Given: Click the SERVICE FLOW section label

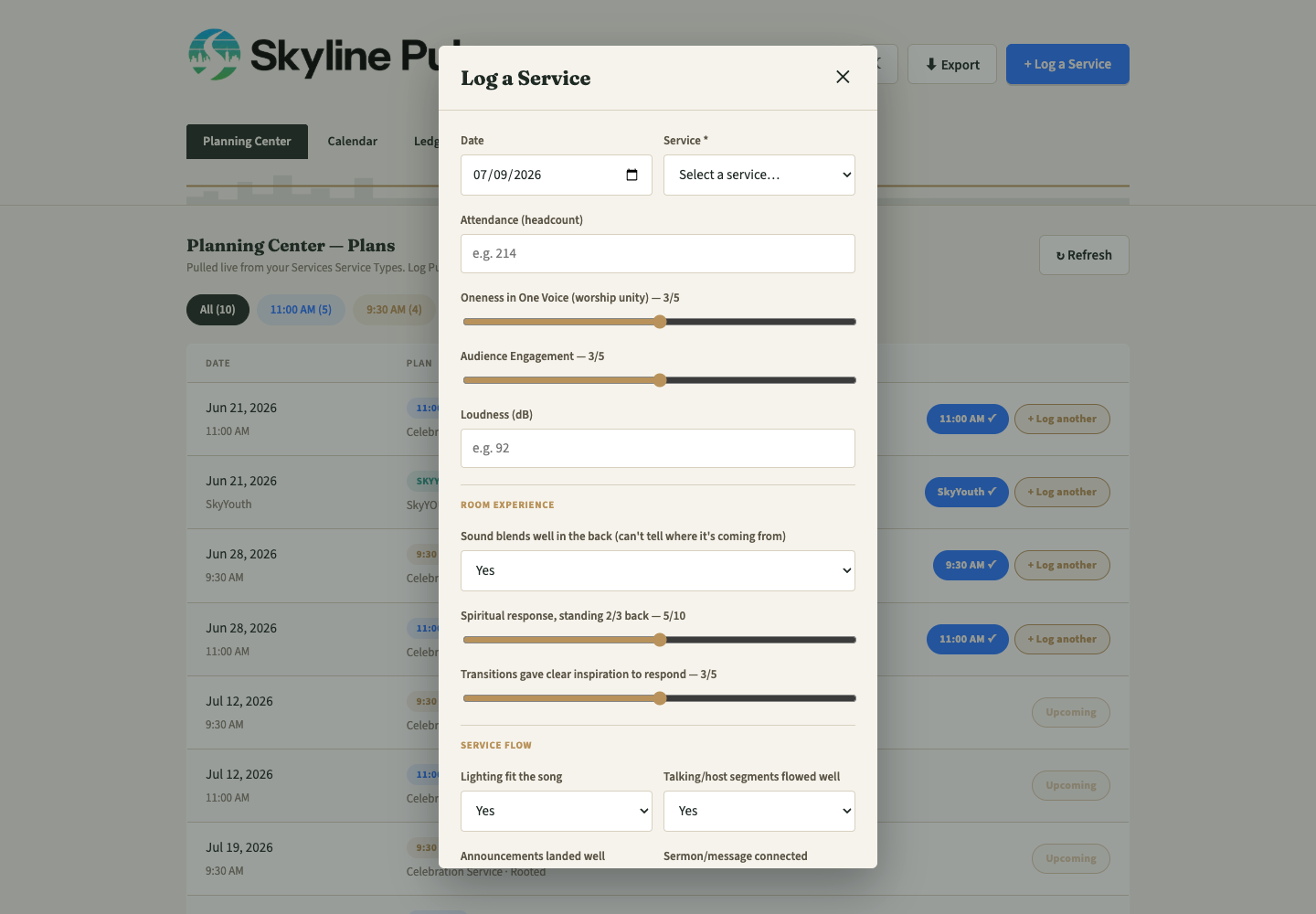Looking at the screenshot, I should point(496,745).
